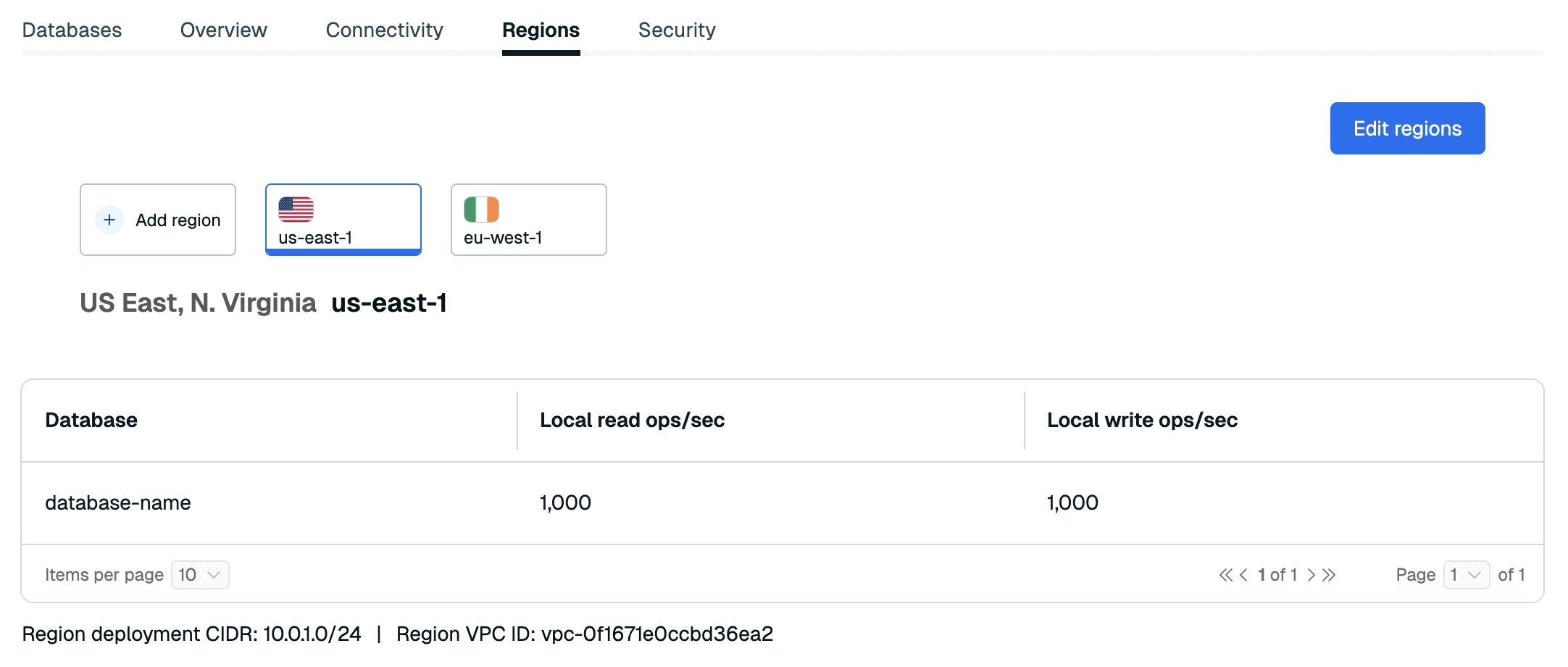Viewport: 1568px width, 667px height.
Task: Click the plus icon in Add region
Action: pos(109,220)
